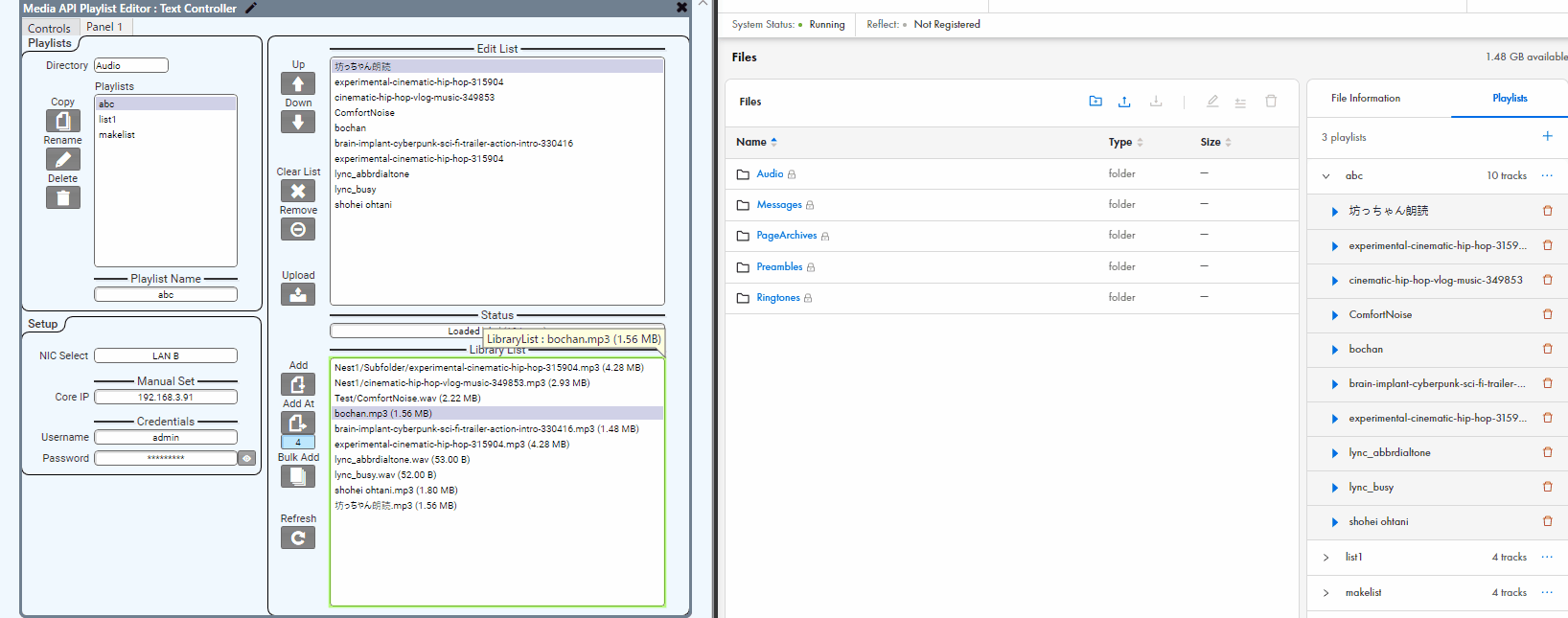Click the Copy playlist icon
Image resolution: width=1568 pixels, height=618 pixels.
pyautogui.click(x=62, y=121)
